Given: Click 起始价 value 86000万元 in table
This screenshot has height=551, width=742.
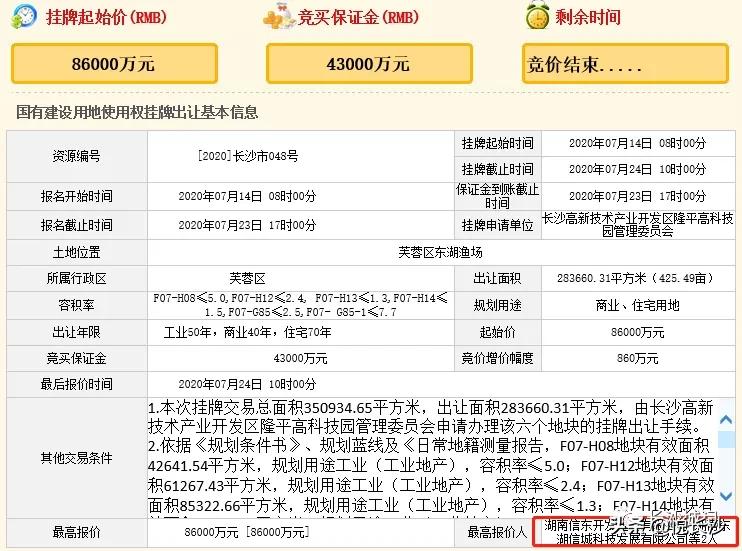Looking at the screenshot, I should (637, 332).
